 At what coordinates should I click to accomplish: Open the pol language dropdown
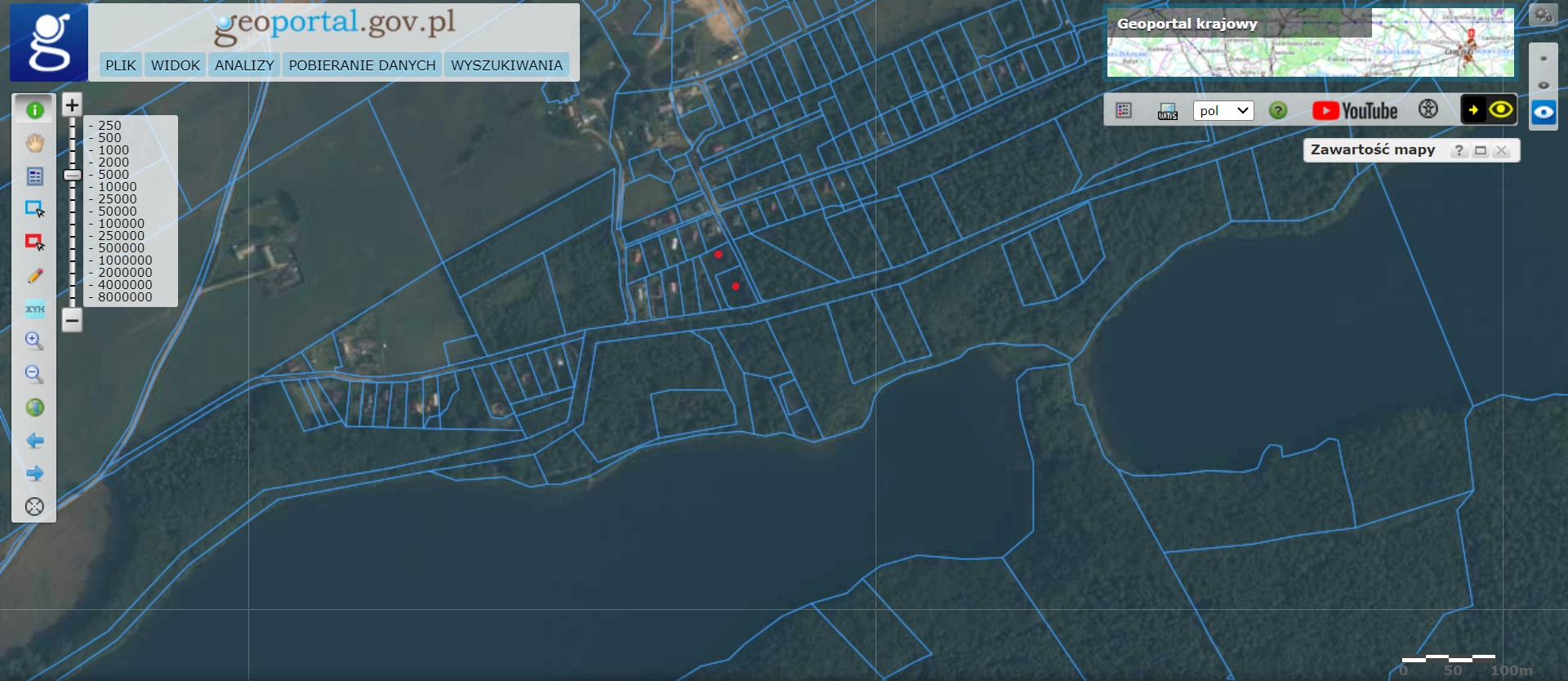(x=1223, y=111)
